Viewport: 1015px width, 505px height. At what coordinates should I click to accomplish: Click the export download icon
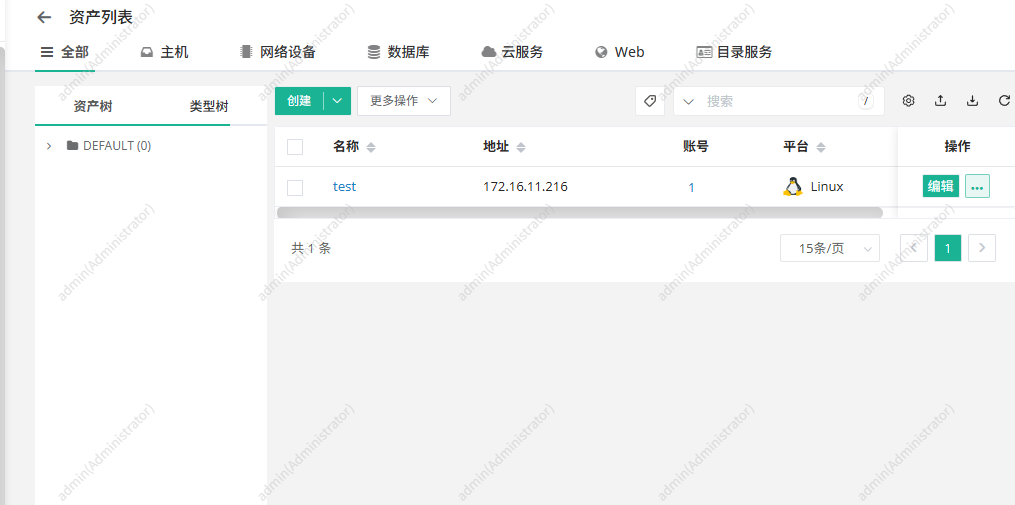[973, 101]
